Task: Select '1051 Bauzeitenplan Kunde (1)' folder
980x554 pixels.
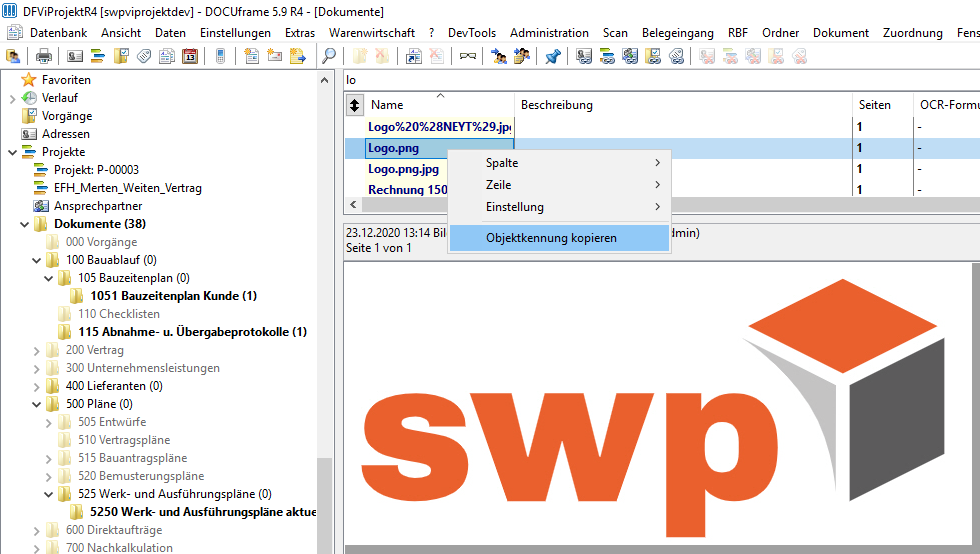Action: coord(173,296)
